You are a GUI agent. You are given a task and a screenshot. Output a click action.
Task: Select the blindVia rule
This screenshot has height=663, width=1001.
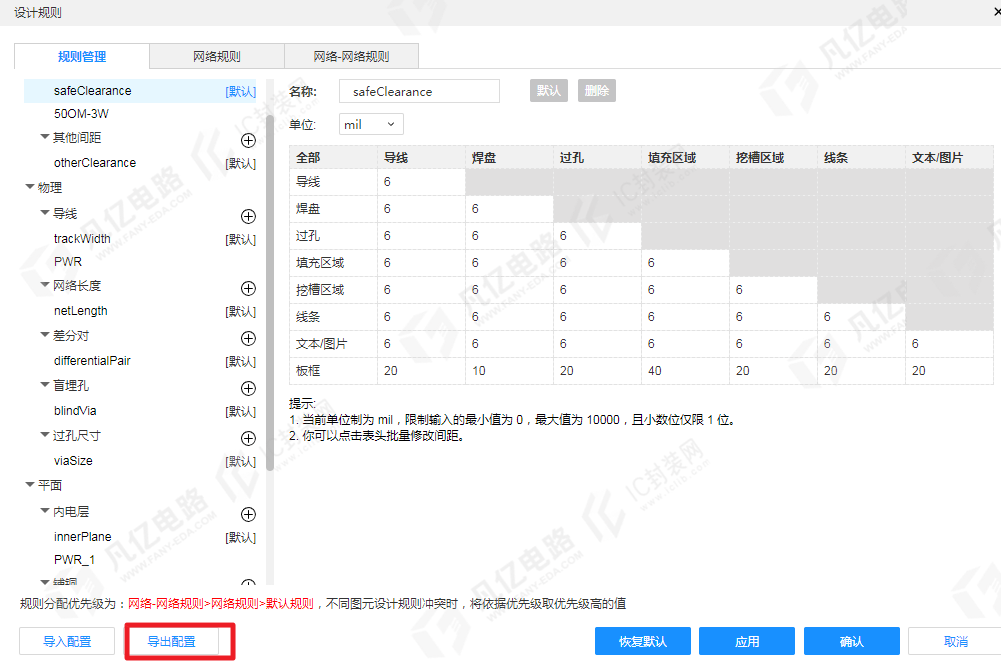click(x=75, y=411)
